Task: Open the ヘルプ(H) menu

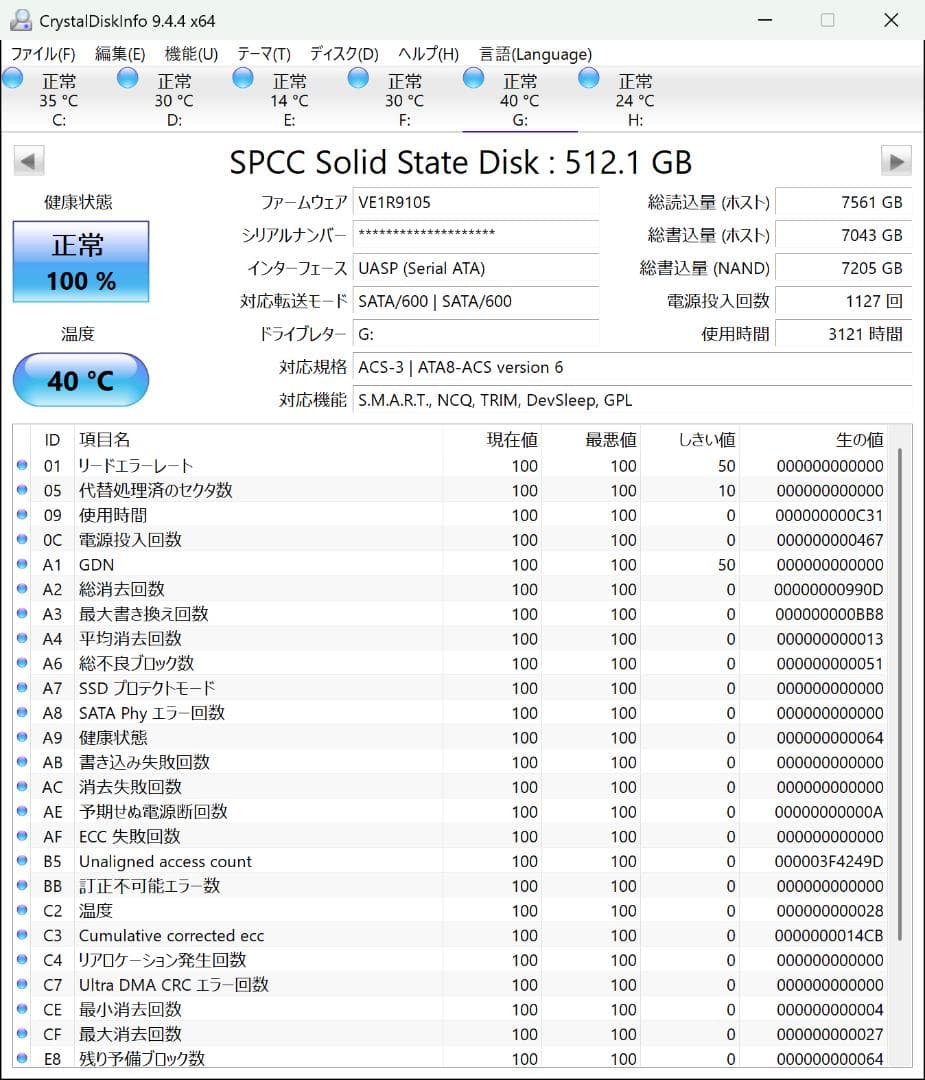Action: click(x=428, y=54)
